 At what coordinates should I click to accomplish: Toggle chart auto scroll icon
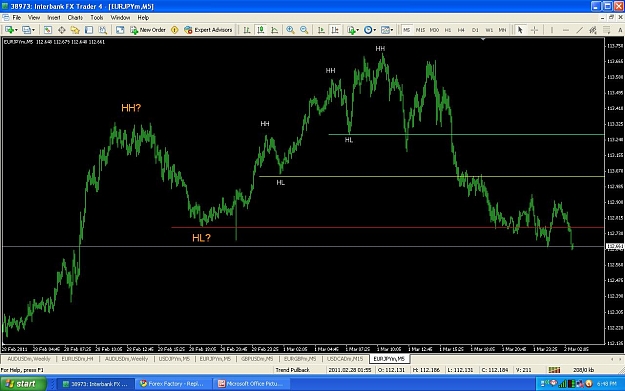pos(321,30)
